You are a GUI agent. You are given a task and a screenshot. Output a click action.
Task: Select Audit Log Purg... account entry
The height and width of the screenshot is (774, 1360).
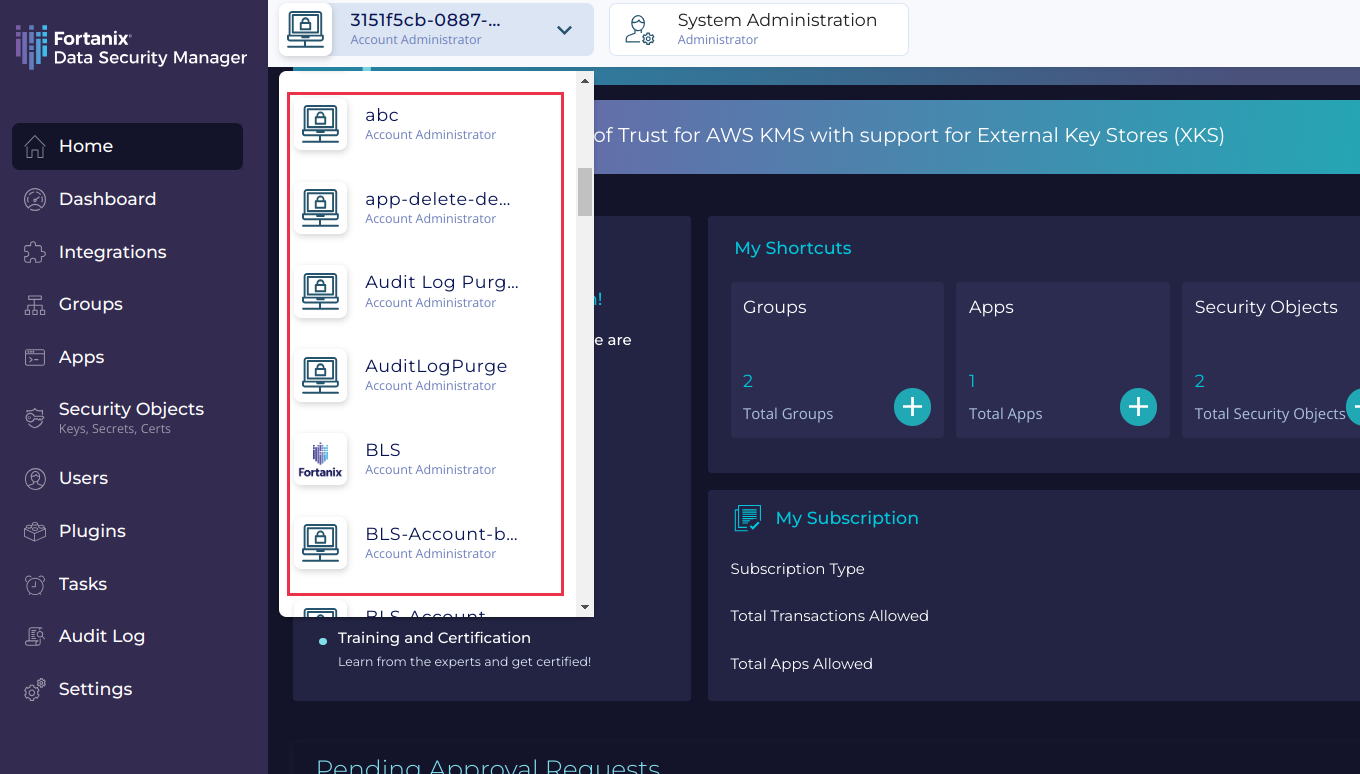[441, 291]
